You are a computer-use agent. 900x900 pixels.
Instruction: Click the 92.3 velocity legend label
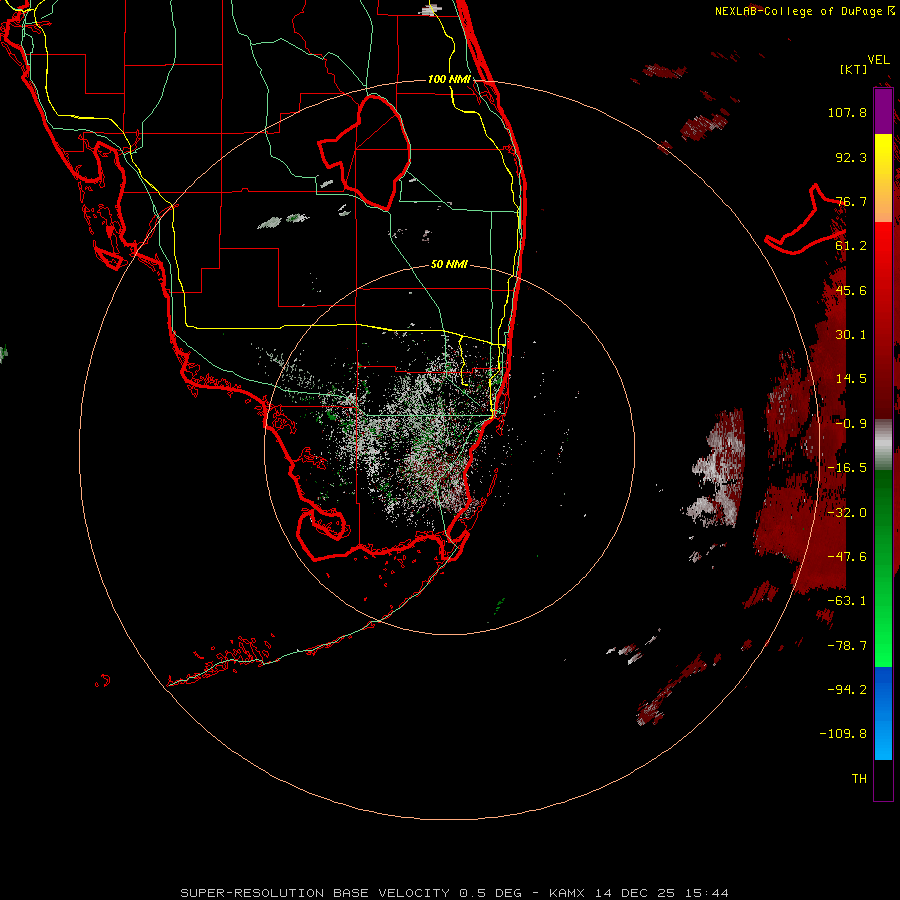click(851, 157)
